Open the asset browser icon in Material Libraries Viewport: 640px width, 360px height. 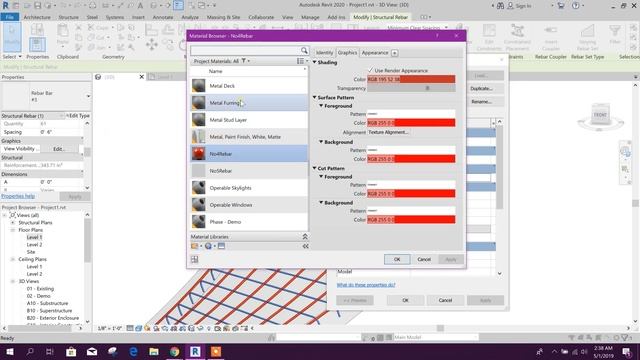[221, 246]
